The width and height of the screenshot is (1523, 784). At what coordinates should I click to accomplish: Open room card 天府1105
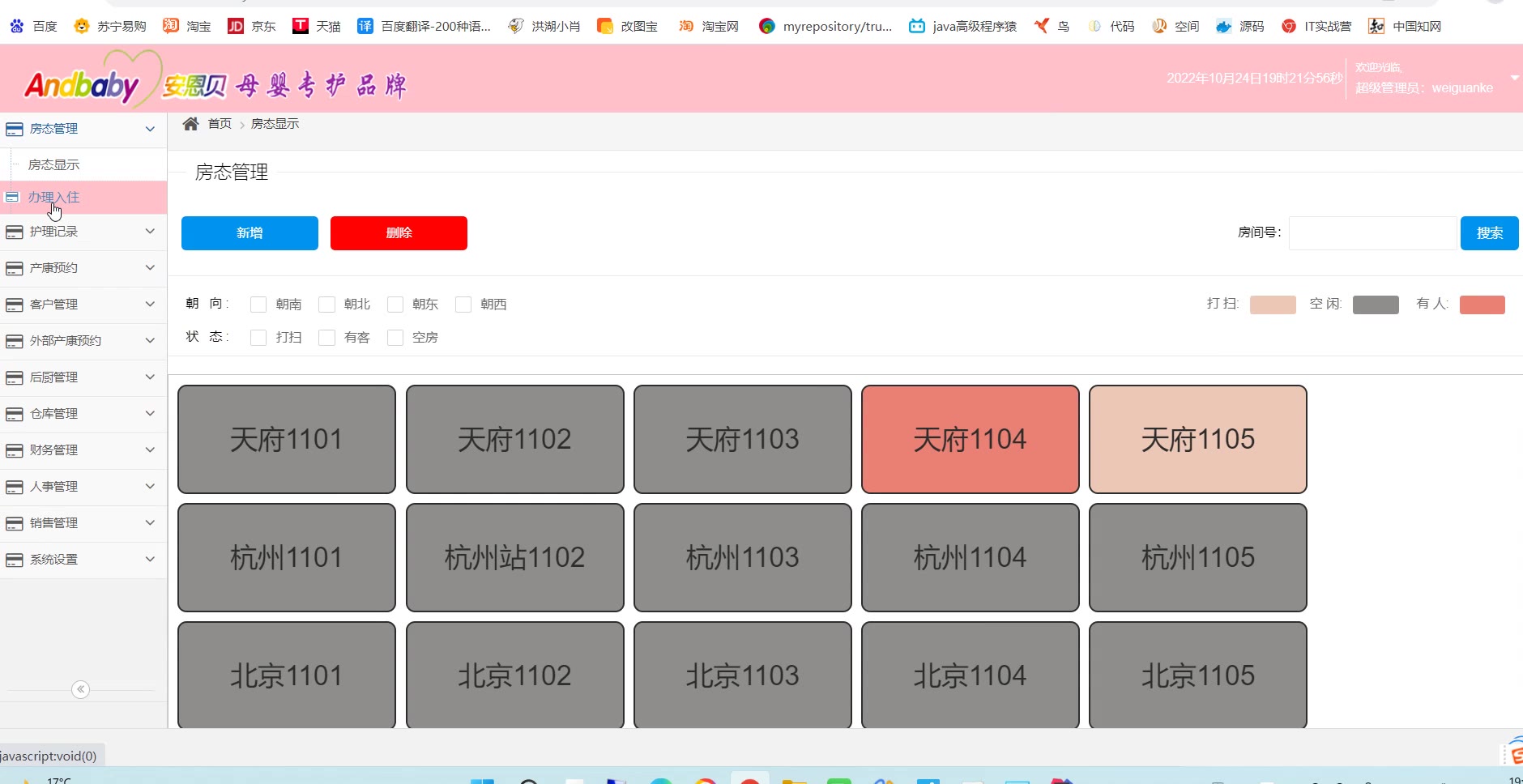pyautogui.click(x=1197, y=439)
